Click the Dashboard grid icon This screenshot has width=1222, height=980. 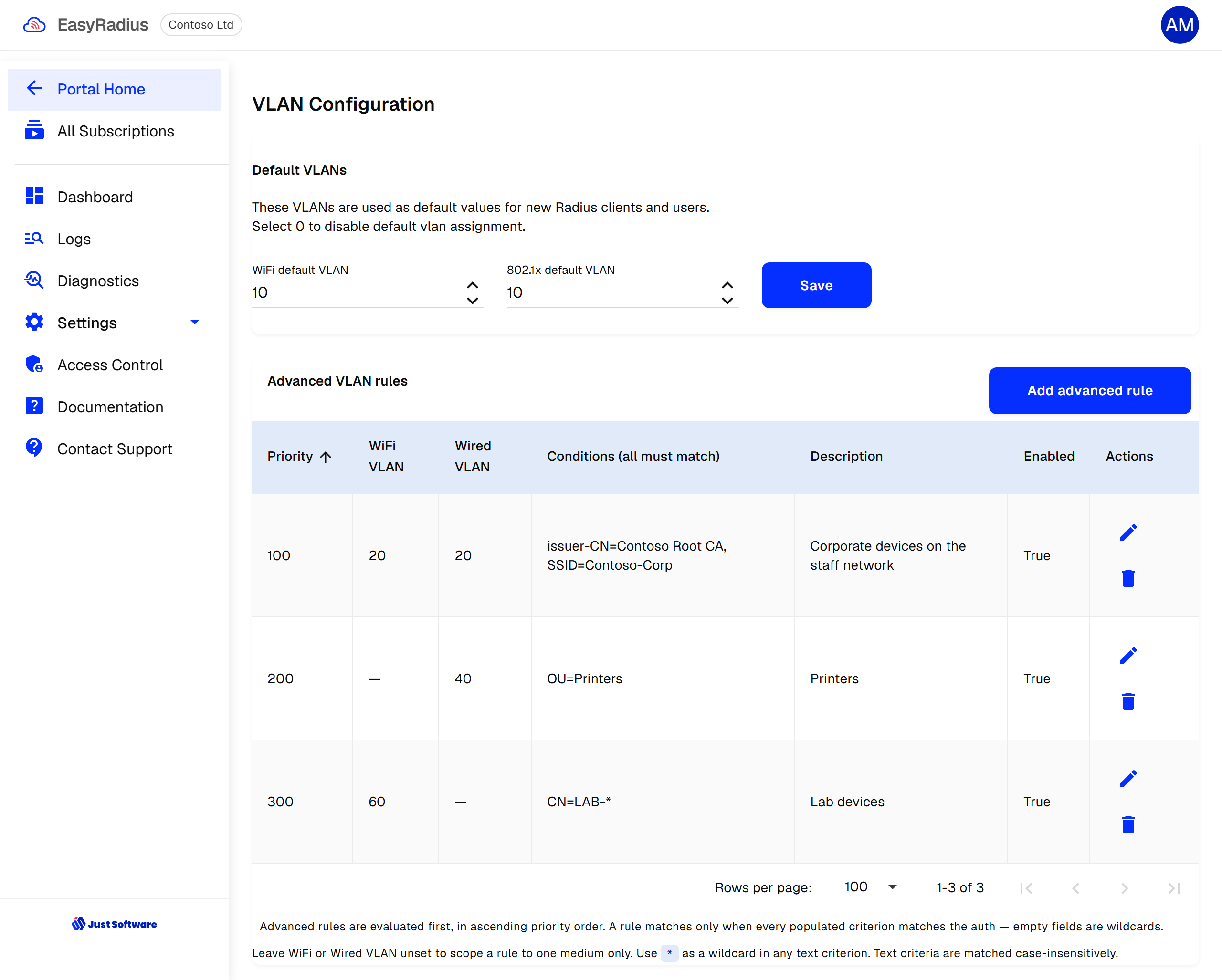pyautogui.click(x=34, y=196)
